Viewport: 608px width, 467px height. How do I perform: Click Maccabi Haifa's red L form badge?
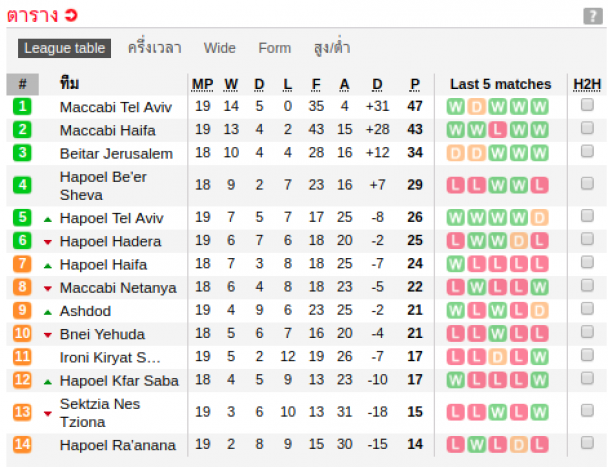497,130
